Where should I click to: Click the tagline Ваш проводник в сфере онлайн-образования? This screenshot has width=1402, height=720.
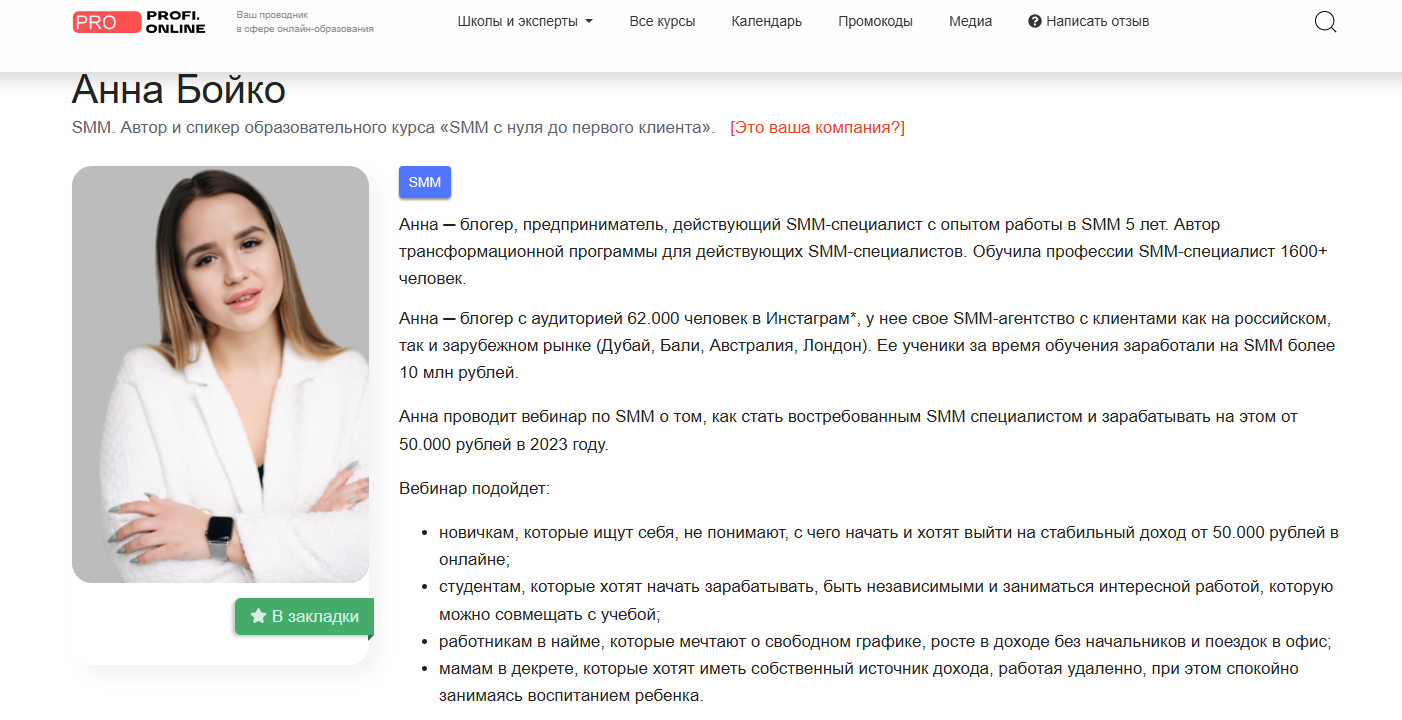(302, 22)
